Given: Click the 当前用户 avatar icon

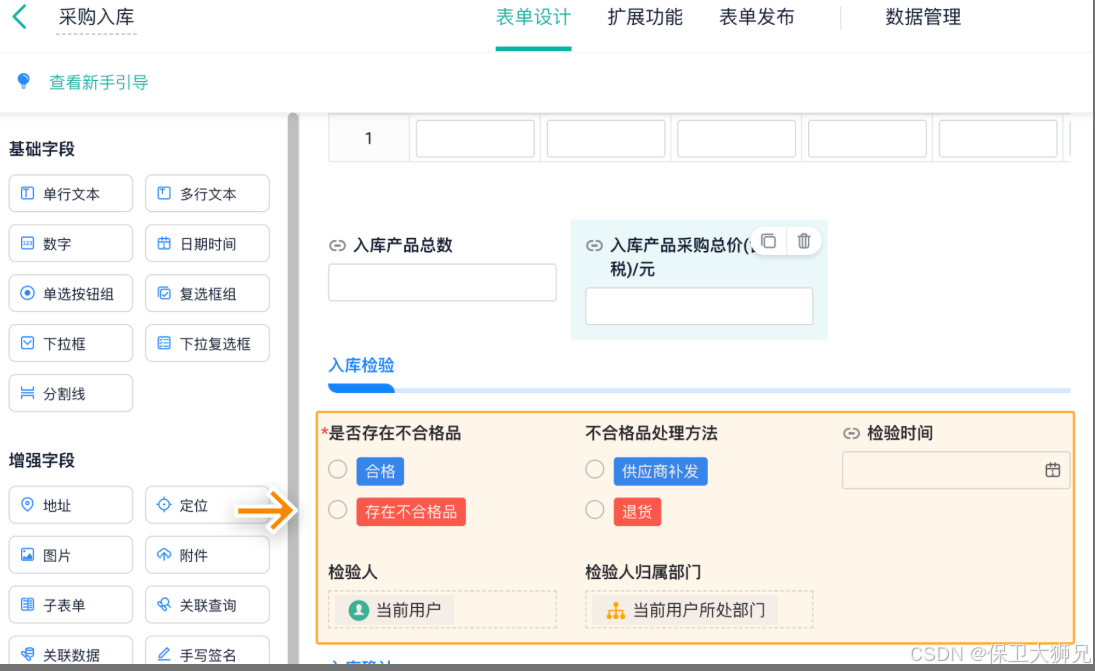Looking at the screenshot, I should point(358,610).
